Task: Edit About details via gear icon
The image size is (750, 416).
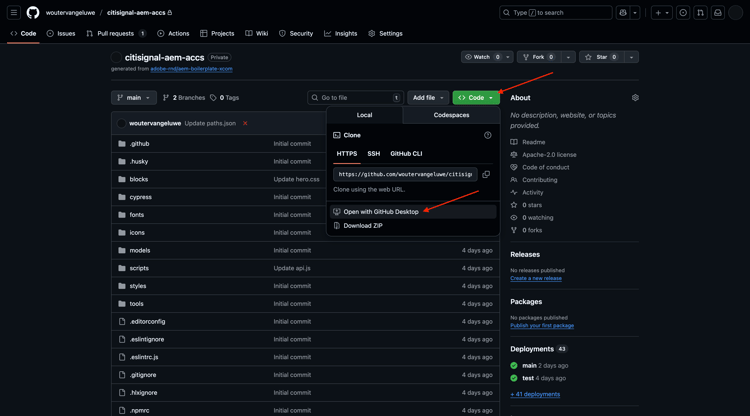Action: point(635,98)
